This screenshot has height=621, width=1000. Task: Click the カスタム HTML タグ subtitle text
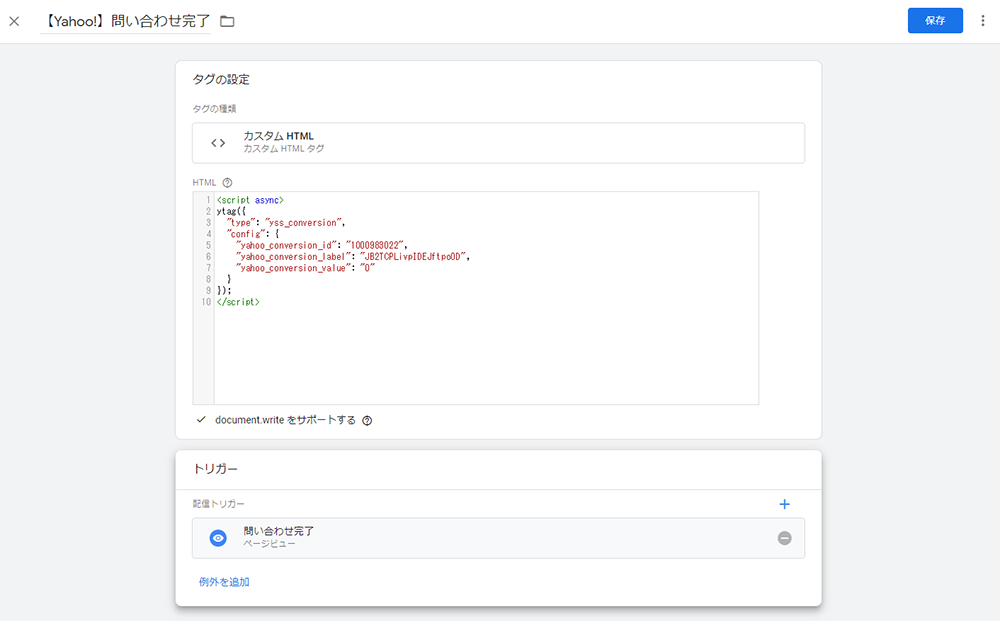coord(284,149)
